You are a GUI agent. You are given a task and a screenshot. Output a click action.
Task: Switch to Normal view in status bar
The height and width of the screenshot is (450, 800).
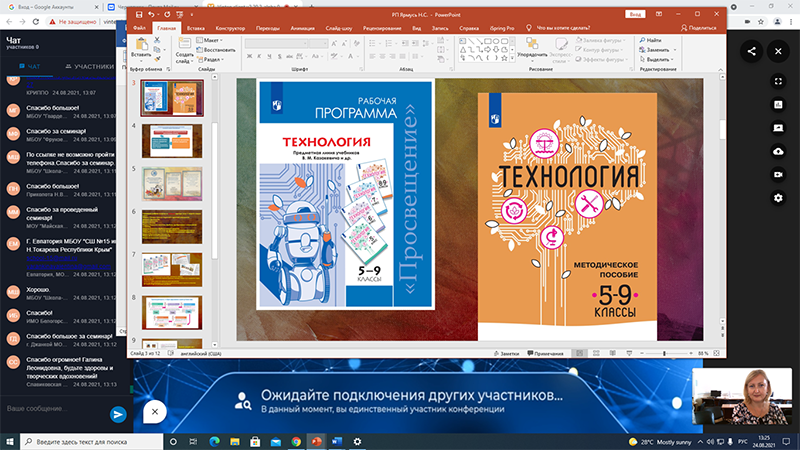pyautogui.click(x=580, y=353)
